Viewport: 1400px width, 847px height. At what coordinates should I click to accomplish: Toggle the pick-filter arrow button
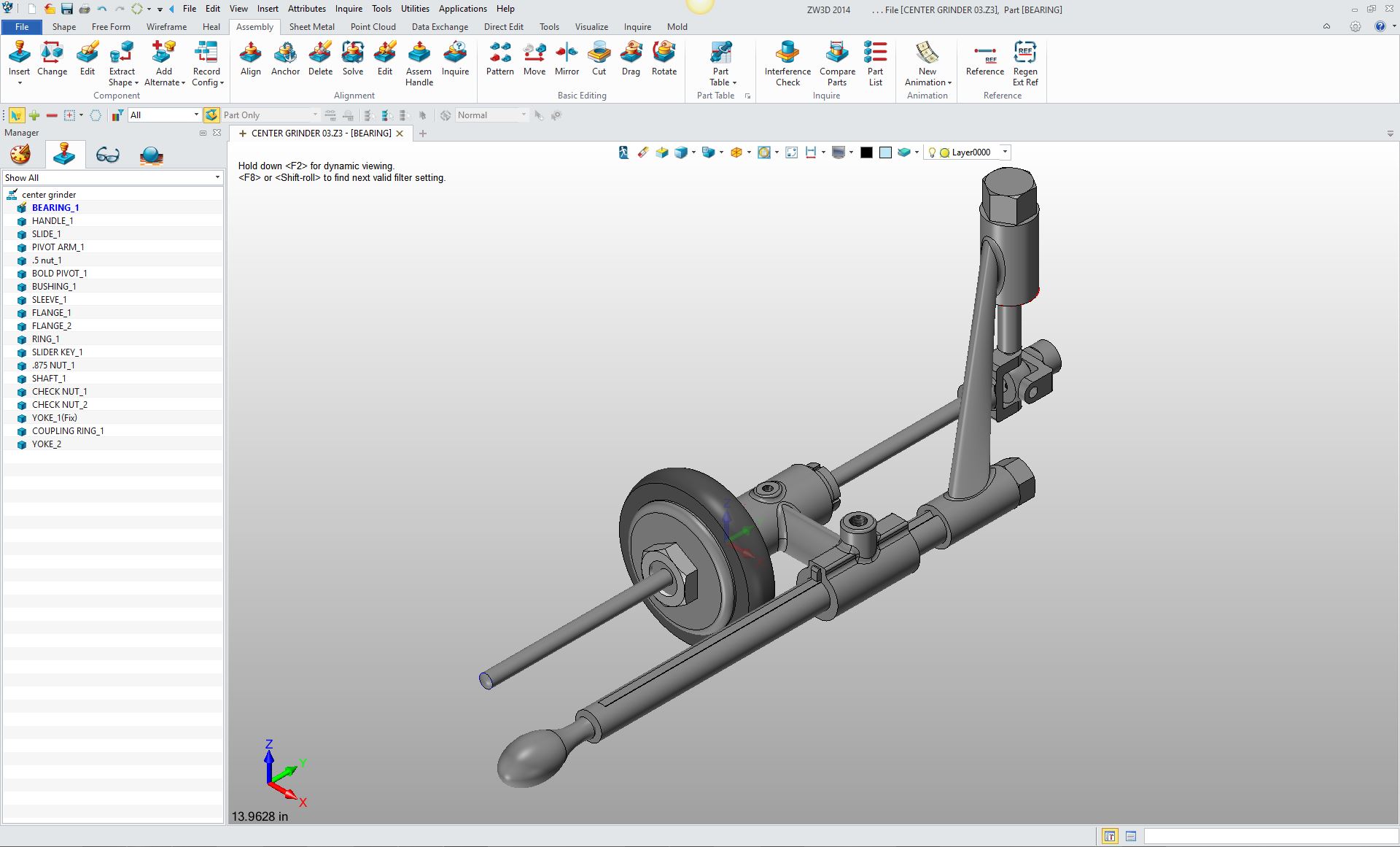(16, 115)
